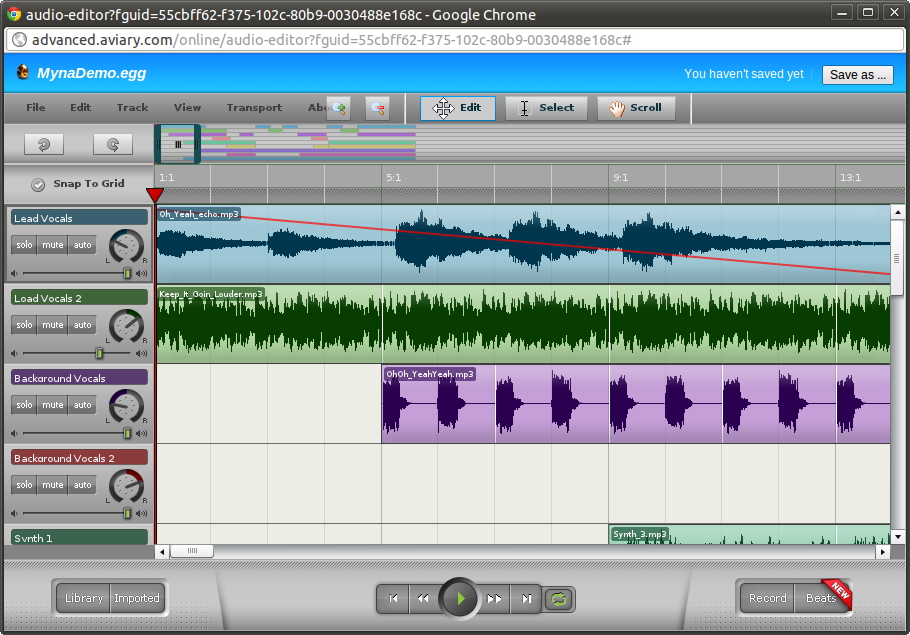910x635 pixels.
Task: Click the redo arrow button
Action: (x=113, y=145)
